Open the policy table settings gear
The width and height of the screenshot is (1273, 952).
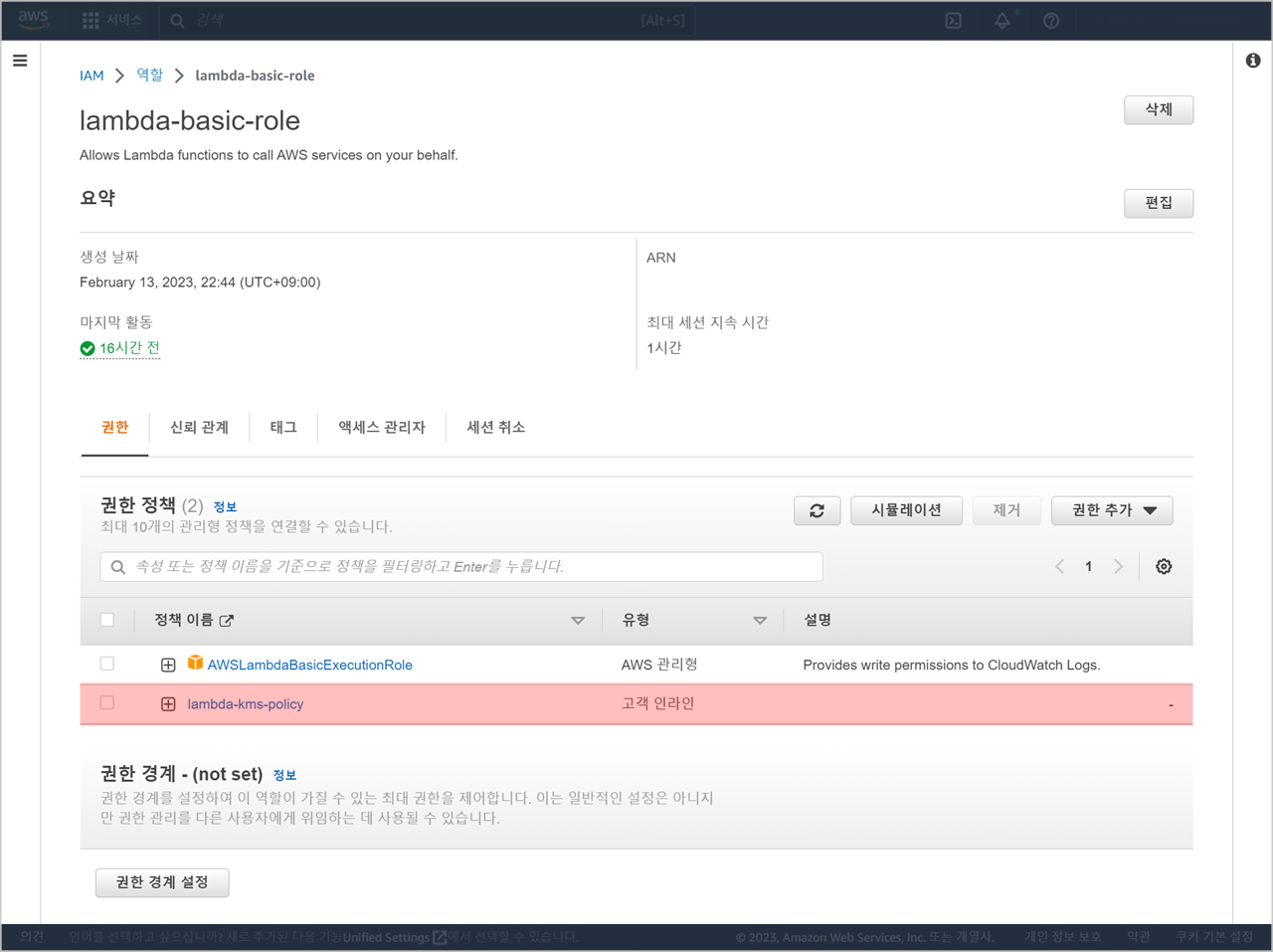pyautogui.click(x=1164, y=566)
